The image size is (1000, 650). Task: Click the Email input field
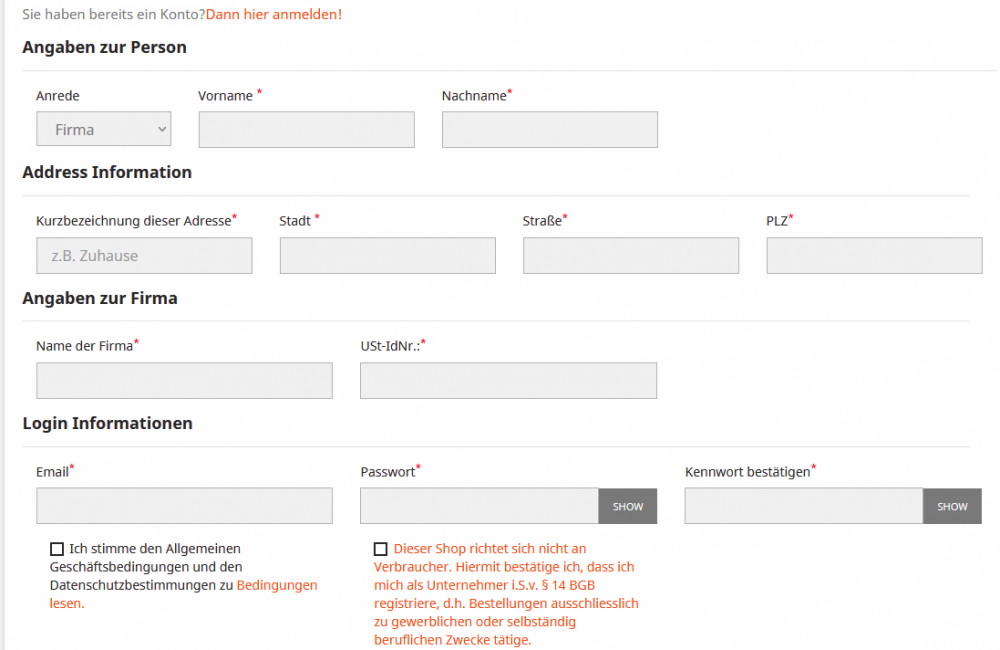[x=184, y=506]
